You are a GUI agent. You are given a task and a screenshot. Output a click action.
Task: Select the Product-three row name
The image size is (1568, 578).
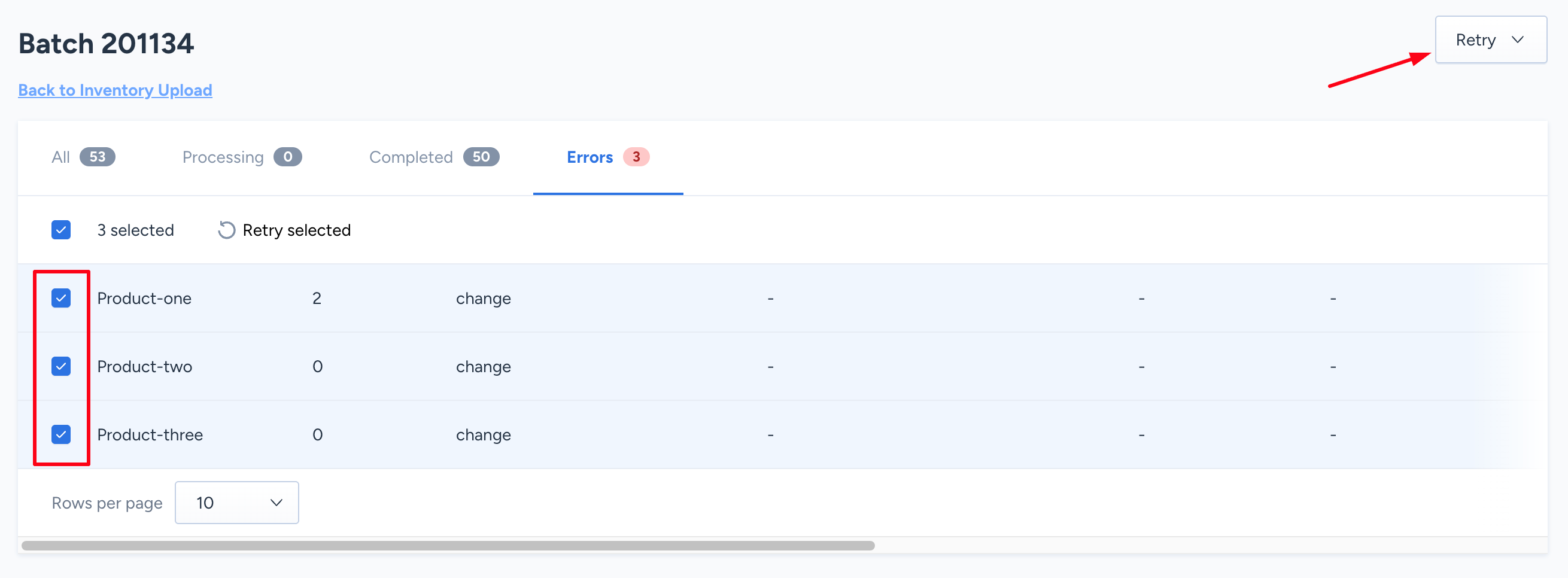pyautogui.click(x=150, y=434)
